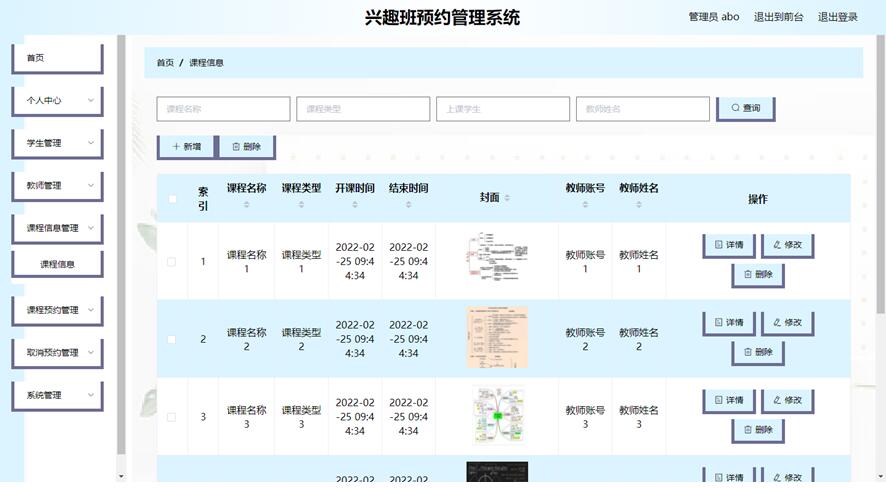
Task: Focus the 上课学生 search field
Action: 503,109
